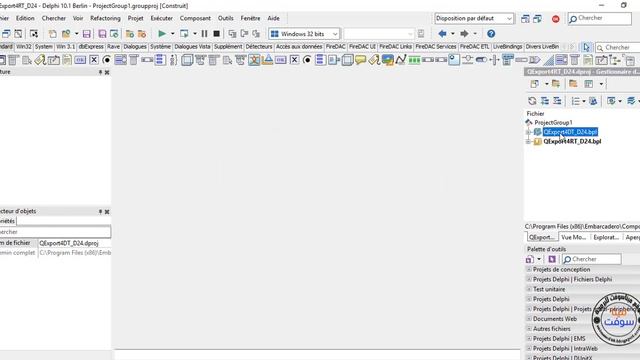
Task: Click the green Run button
Action: click(x=162, y=33)
